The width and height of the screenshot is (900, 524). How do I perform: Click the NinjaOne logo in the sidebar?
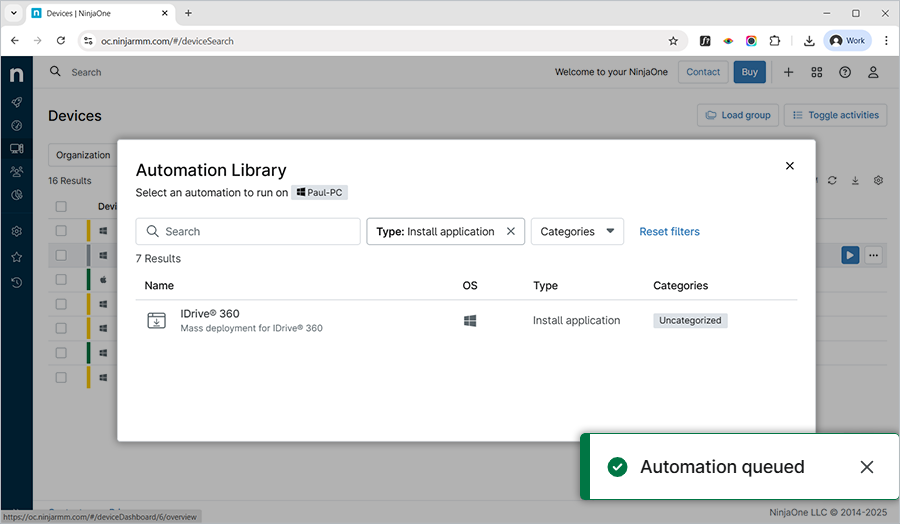click(16, 75)
